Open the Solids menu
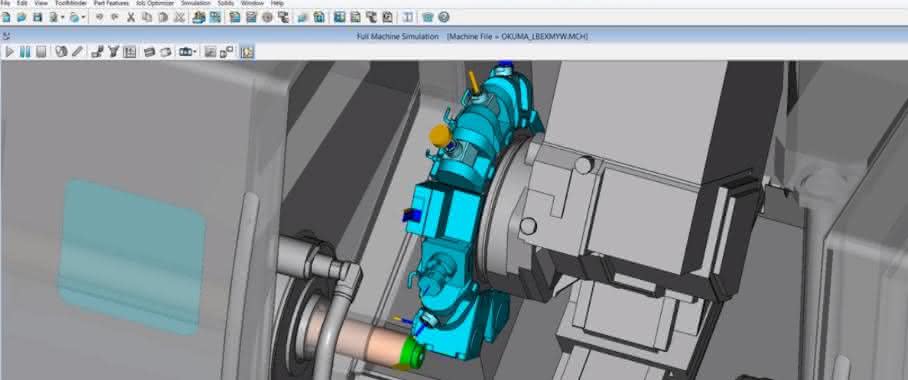Viewport: 908px width, 380px height. coord(226,3)
